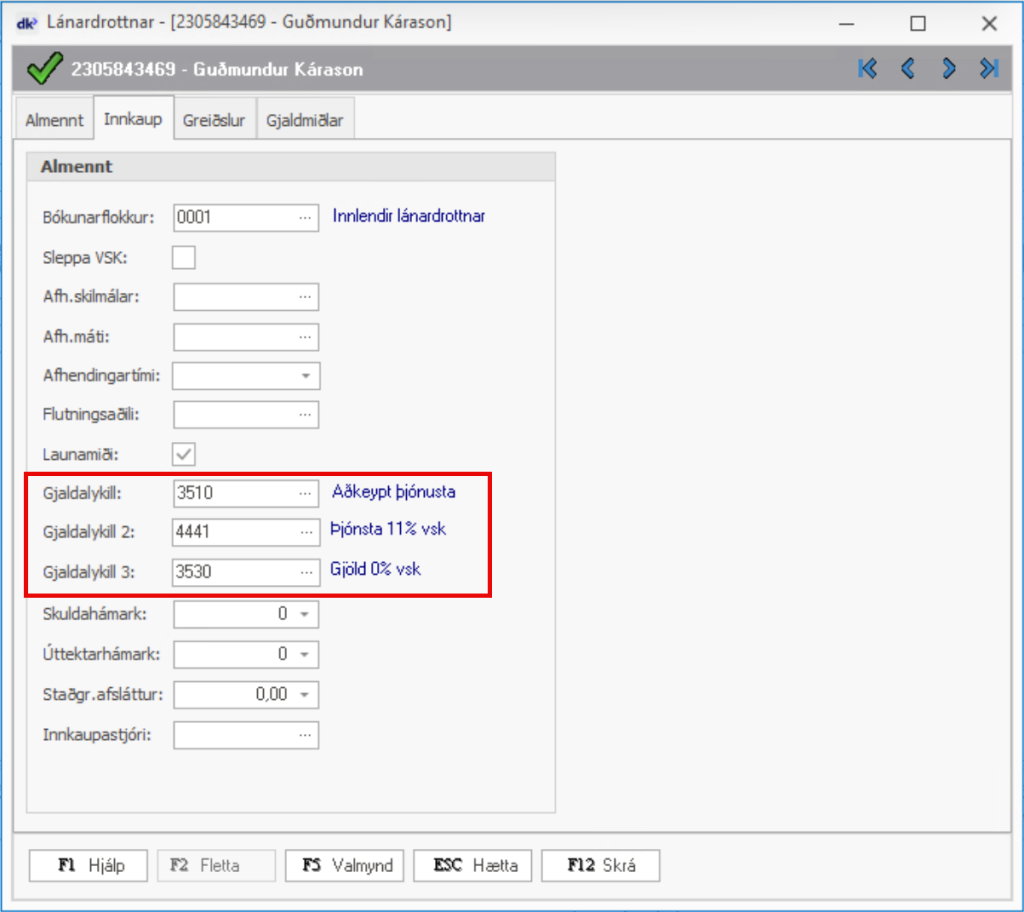Switch to the Greiðslur tab
This screenshot has width=1024, height=912.
pyautogui.click(x=214, y=120)
